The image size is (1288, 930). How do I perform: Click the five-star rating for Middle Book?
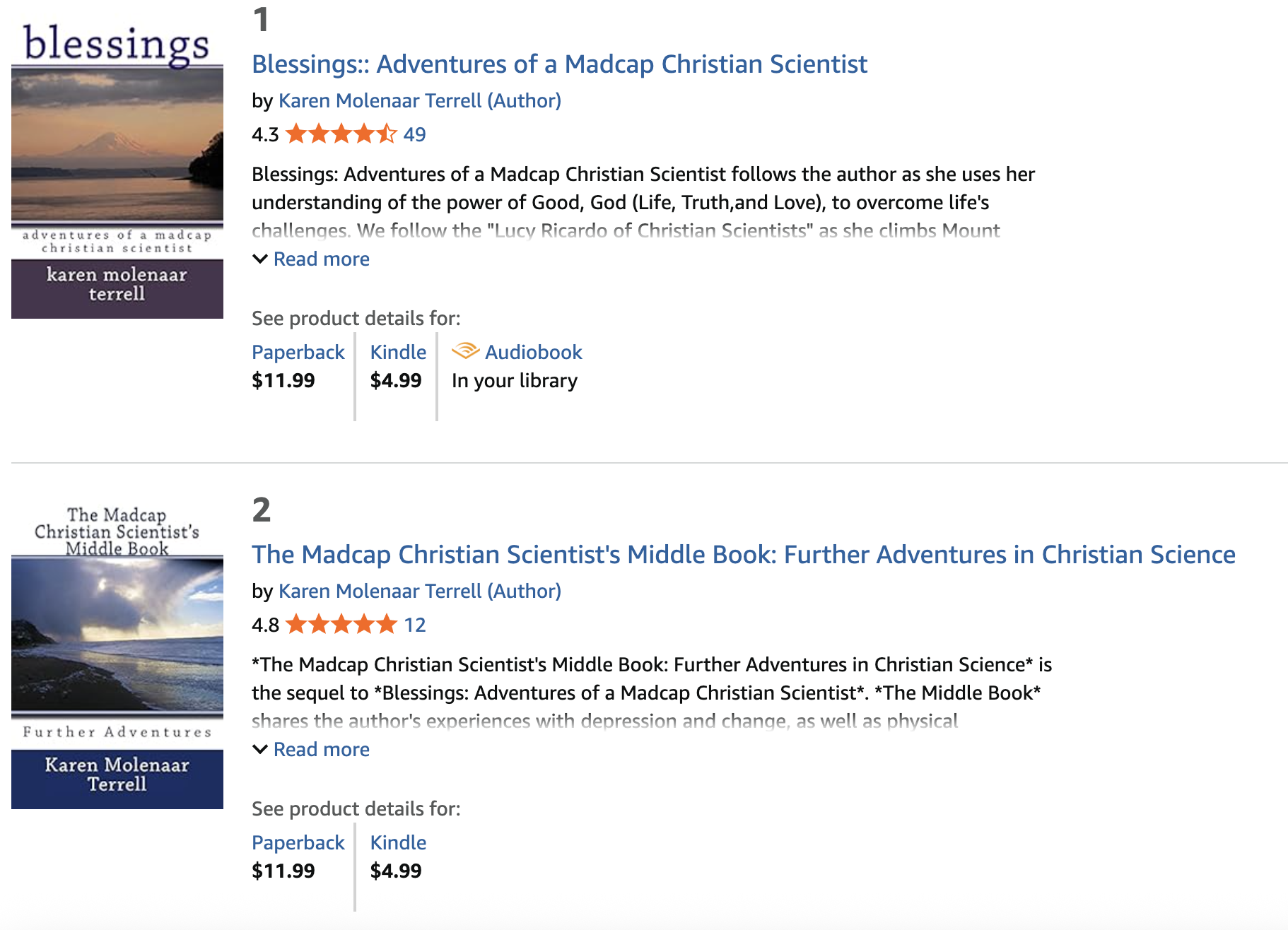point(341,624)
